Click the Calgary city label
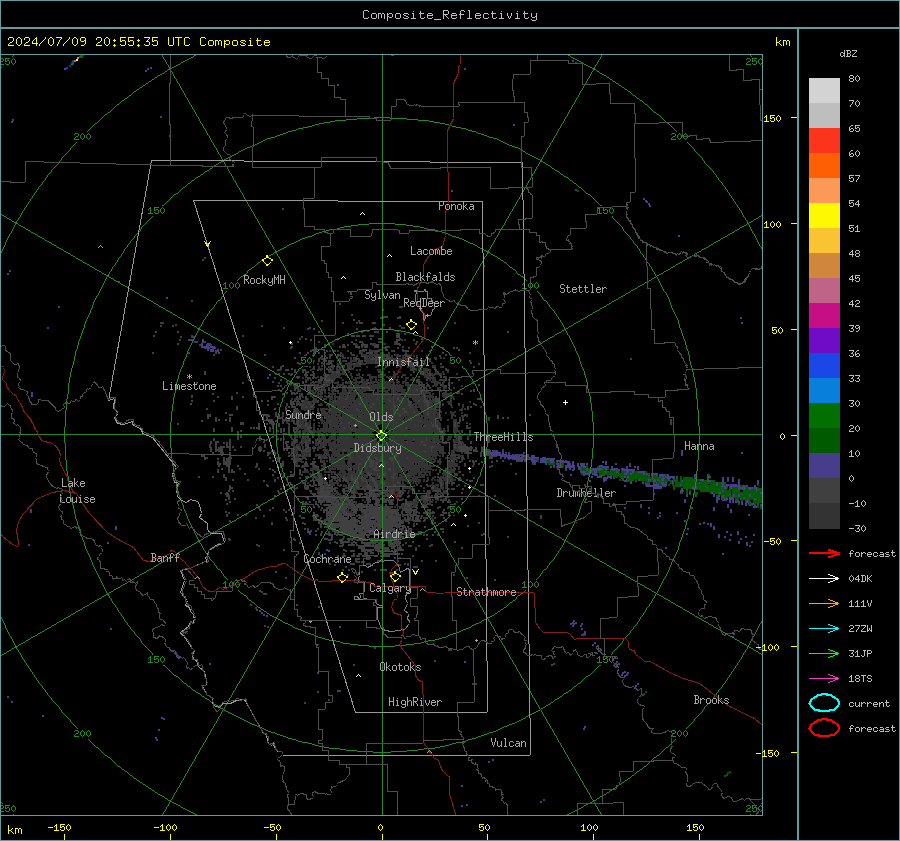The height and width of the screenshot is (841, 900). pyautogui.click(x=390, y=588)
